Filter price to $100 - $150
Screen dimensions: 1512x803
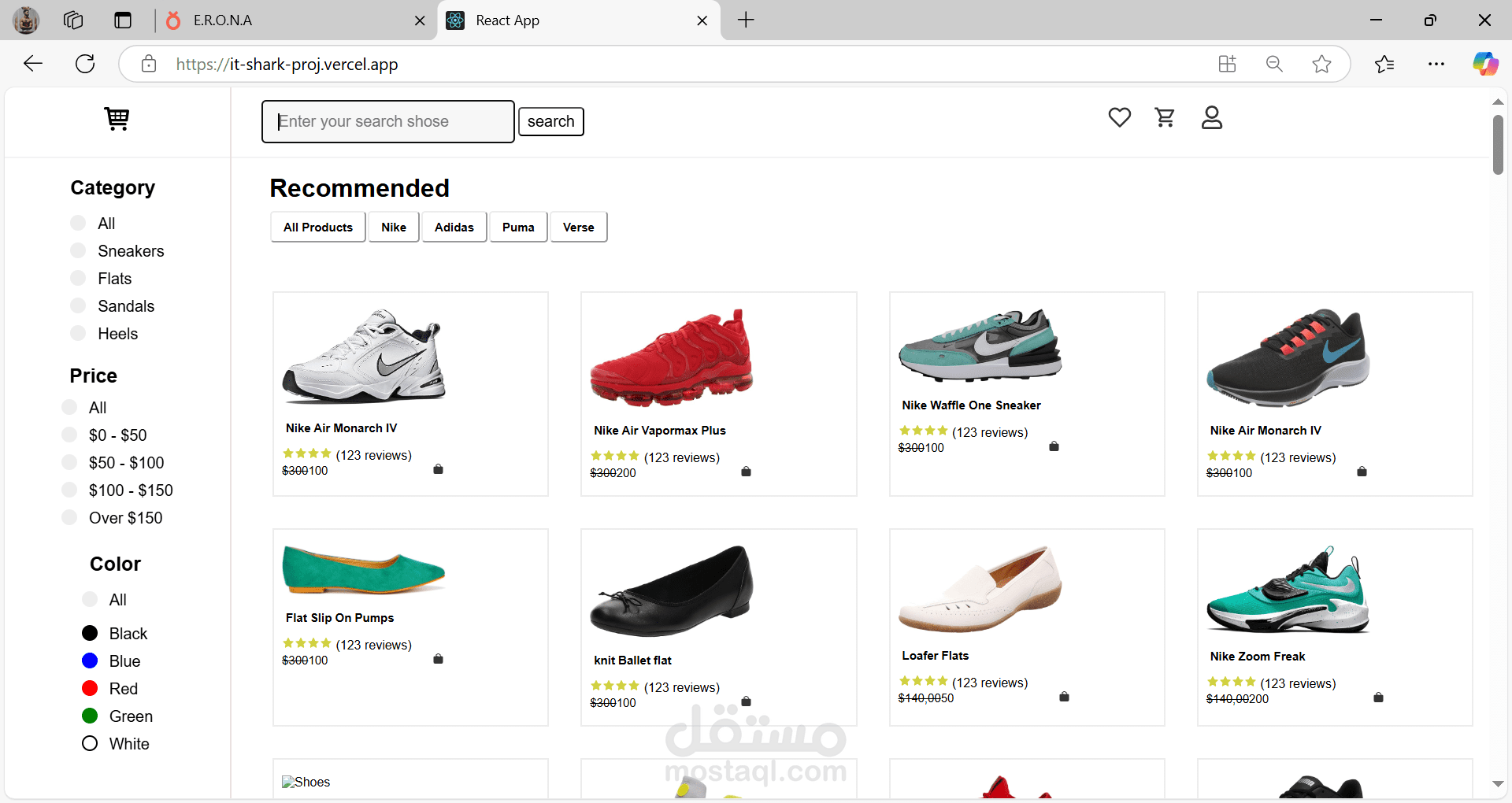pos(69,490)
